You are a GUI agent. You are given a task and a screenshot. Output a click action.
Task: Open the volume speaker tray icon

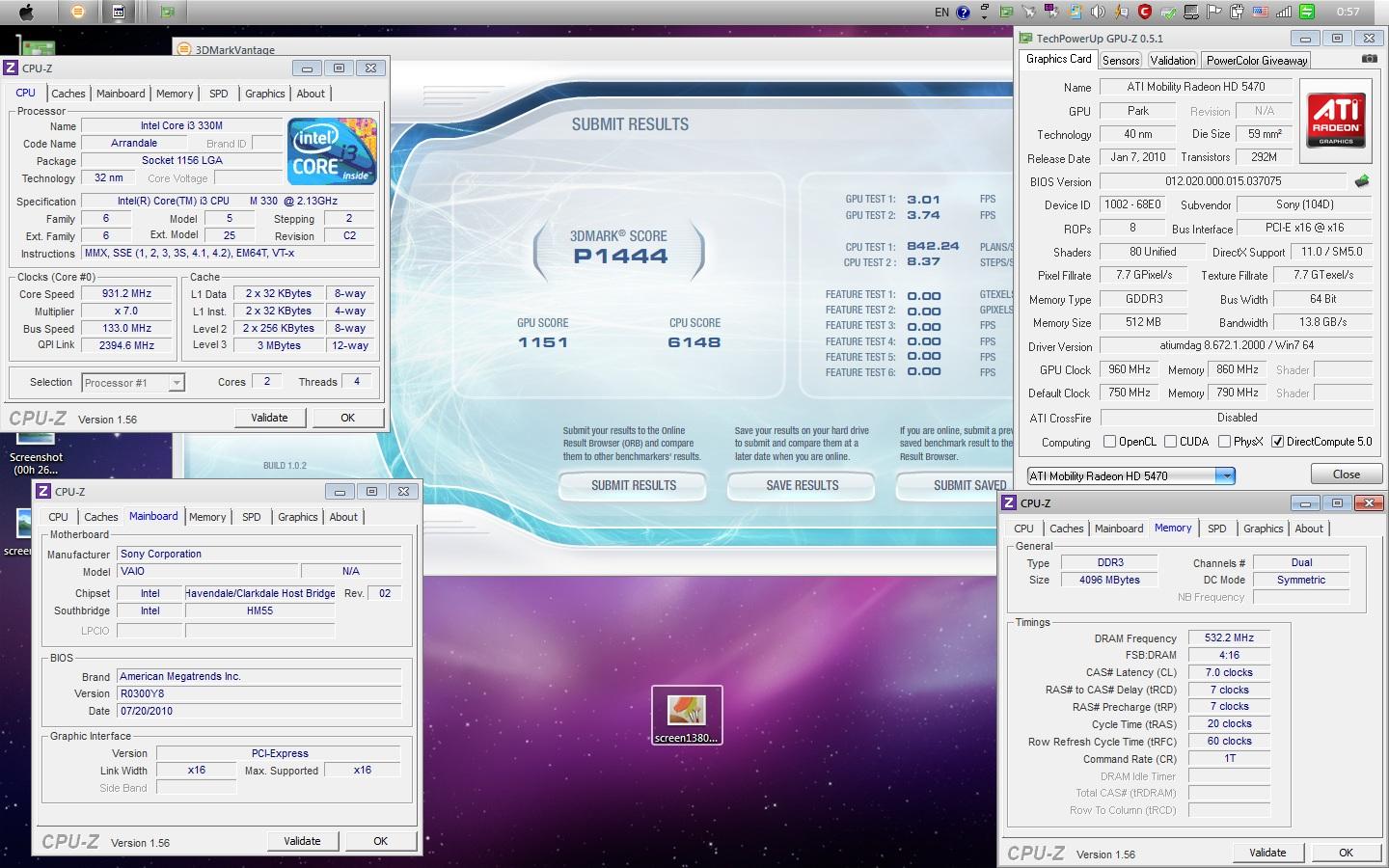[x=1098, y=12]
